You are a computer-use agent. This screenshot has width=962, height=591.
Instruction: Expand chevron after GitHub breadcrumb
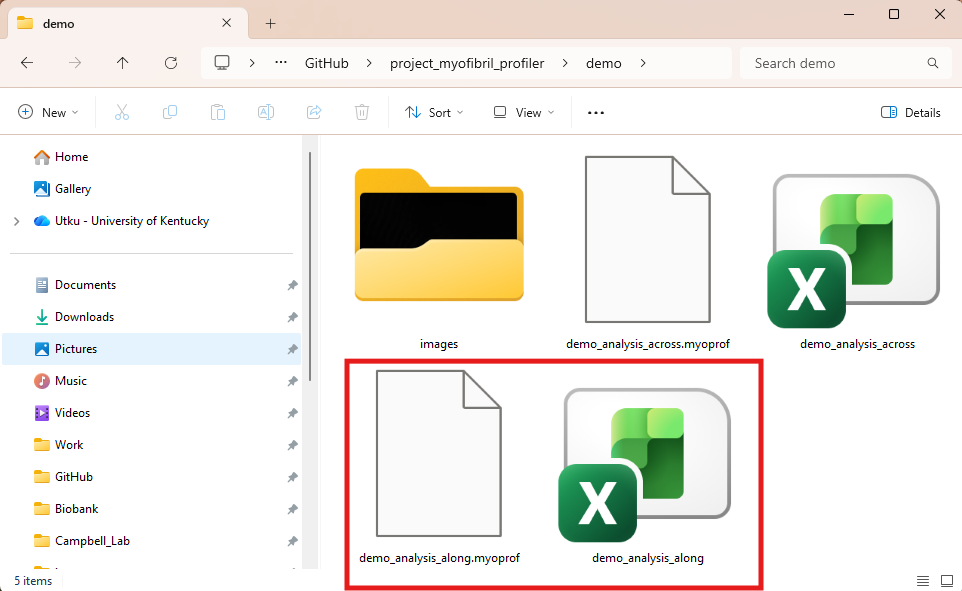pyautogui.click(x=369, y=63)
